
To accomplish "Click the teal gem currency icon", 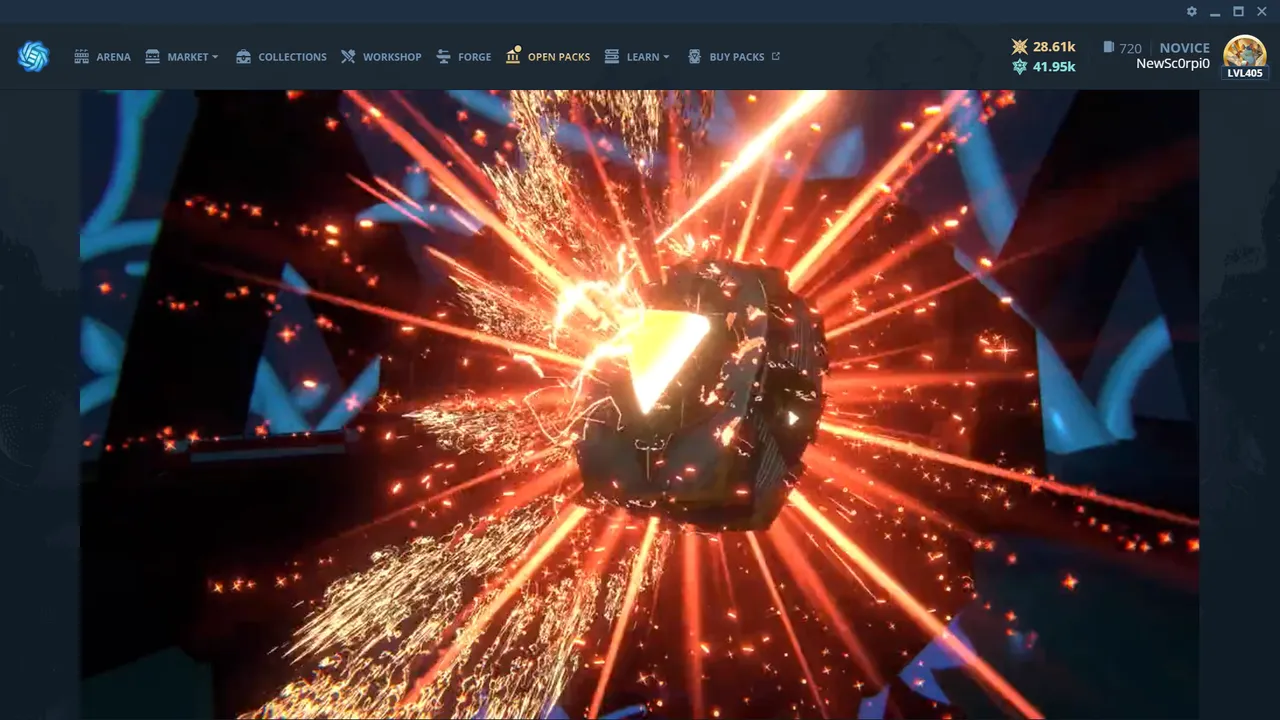I will coord(1019,67).
